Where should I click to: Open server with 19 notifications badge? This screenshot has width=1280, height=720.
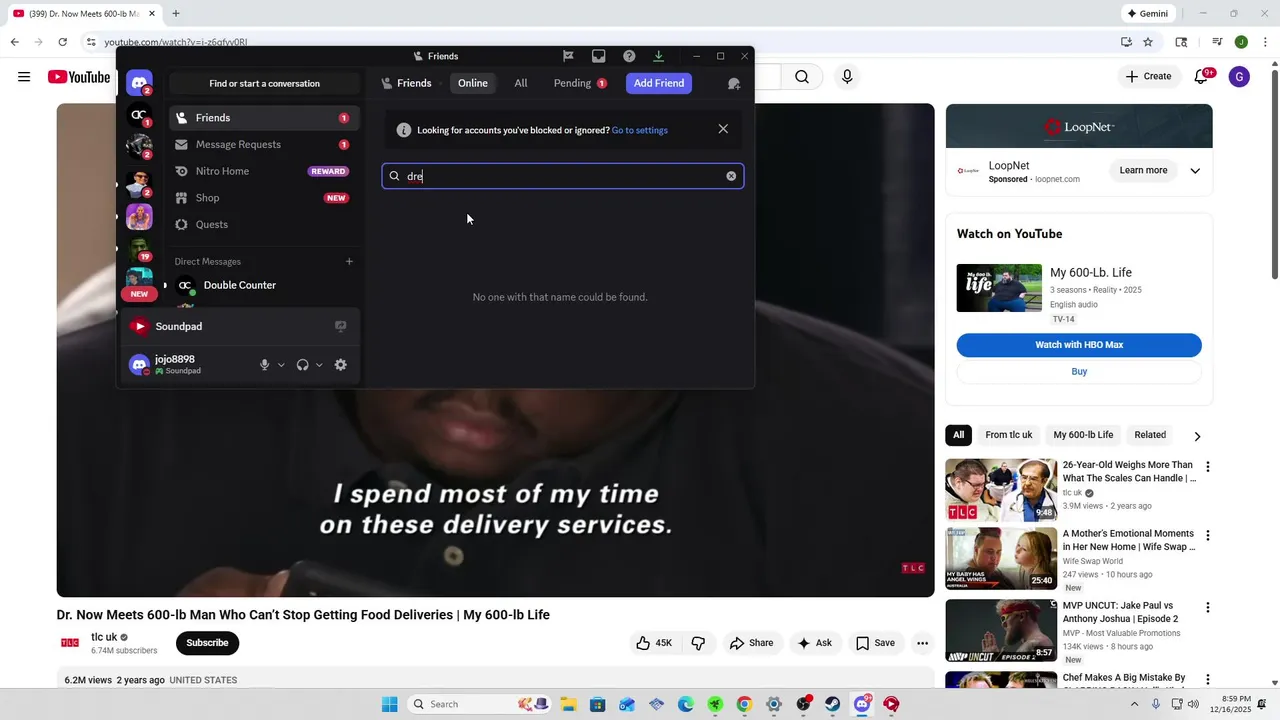coord(140,248)
